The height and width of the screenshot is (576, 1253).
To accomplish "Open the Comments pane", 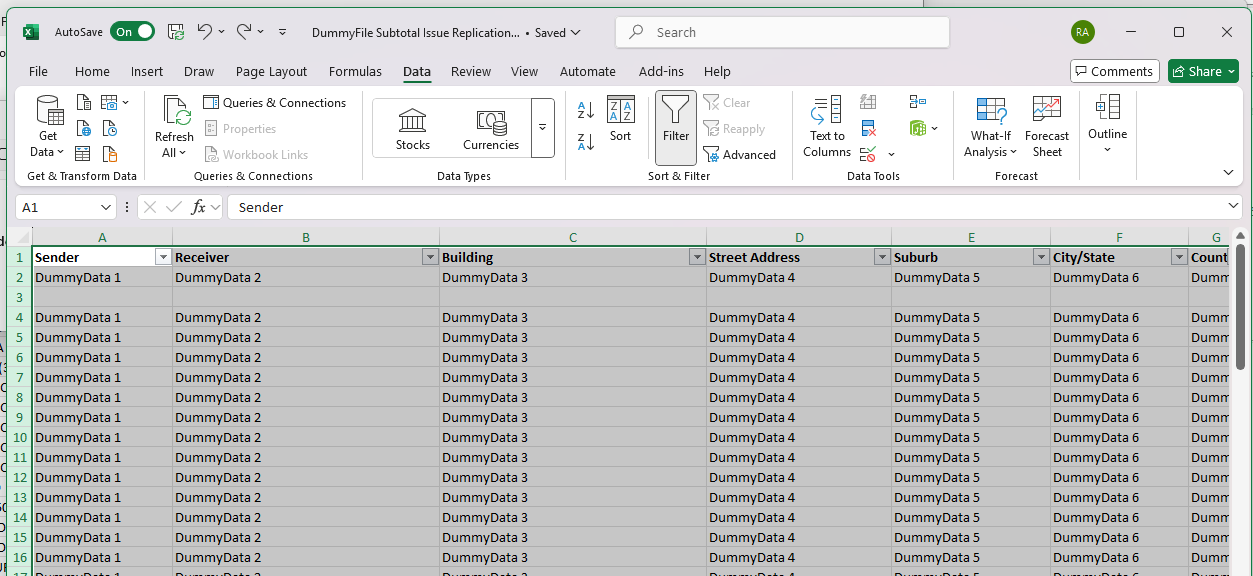I will tap(1114, 71).
